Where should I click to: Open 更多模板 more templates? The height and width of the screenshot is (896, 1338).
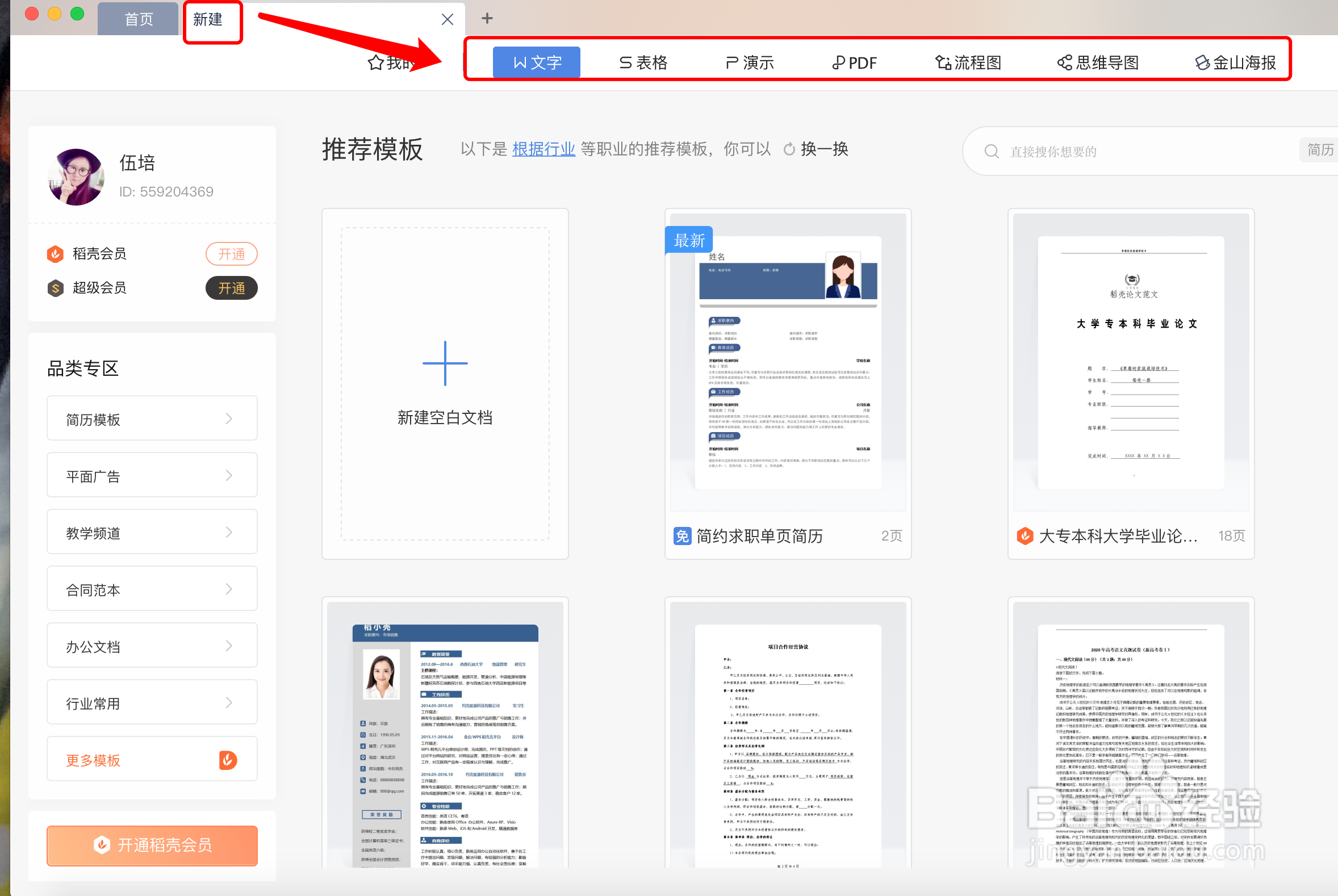pos(152,759)
